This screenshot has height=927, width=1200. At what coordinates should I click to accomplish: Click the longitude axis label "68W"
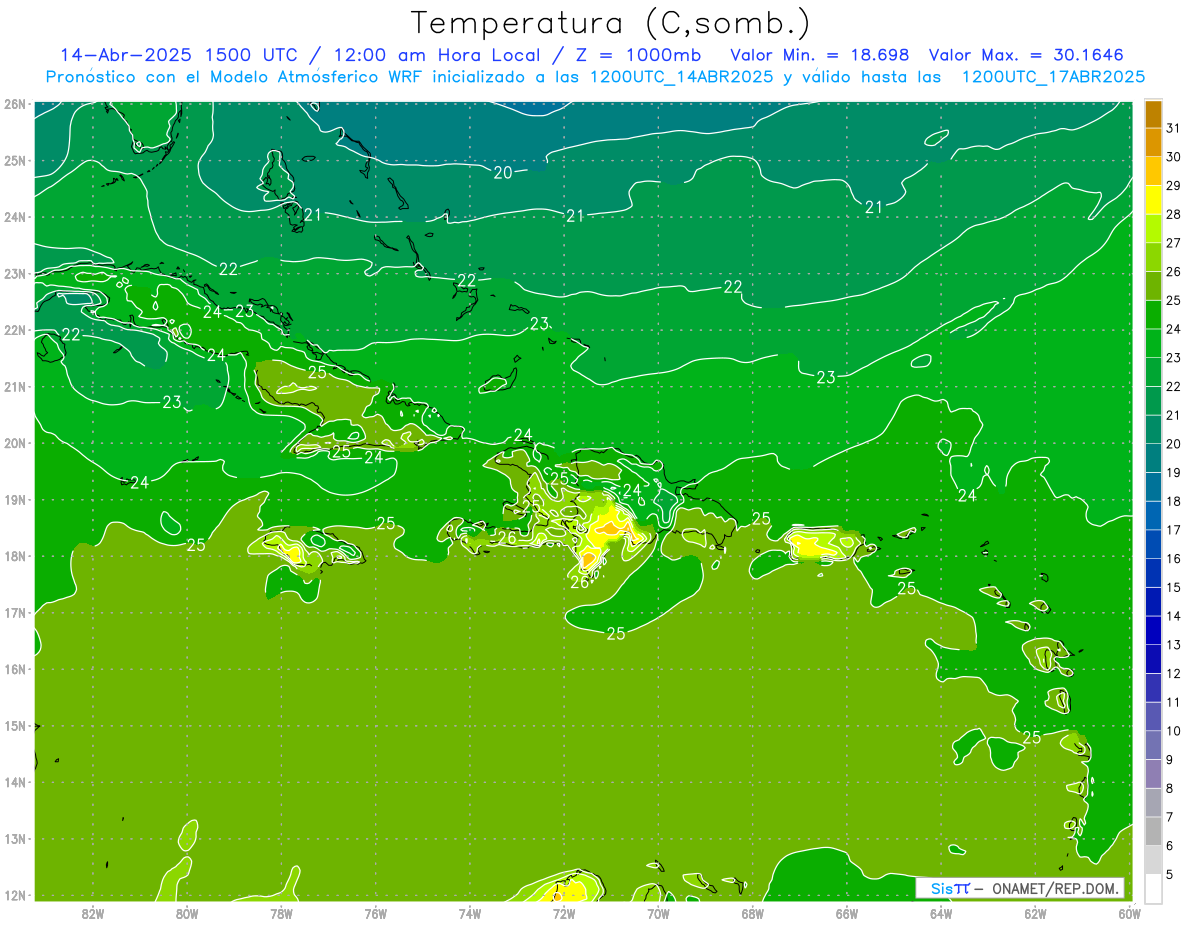click(752, 912)
